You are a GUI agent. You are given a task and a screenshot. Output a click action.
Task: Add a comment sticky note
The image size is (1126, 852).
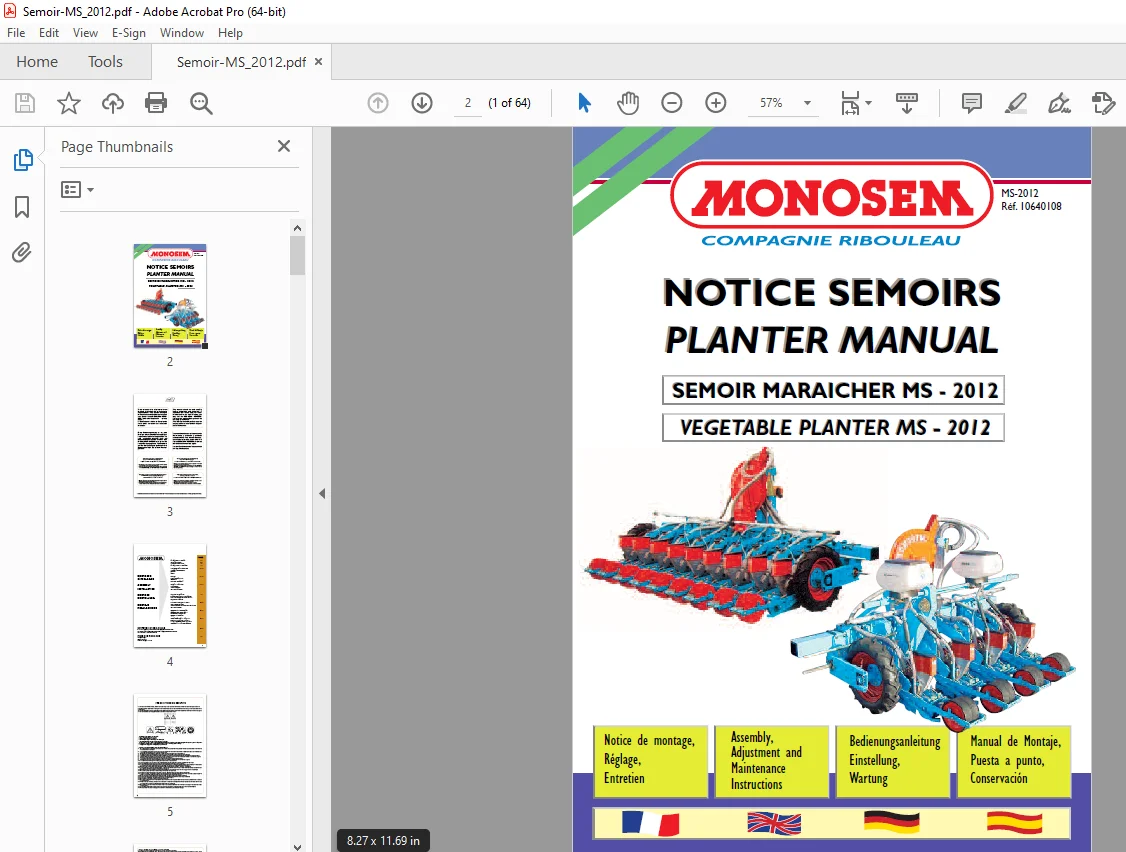(x=972, y=103)
